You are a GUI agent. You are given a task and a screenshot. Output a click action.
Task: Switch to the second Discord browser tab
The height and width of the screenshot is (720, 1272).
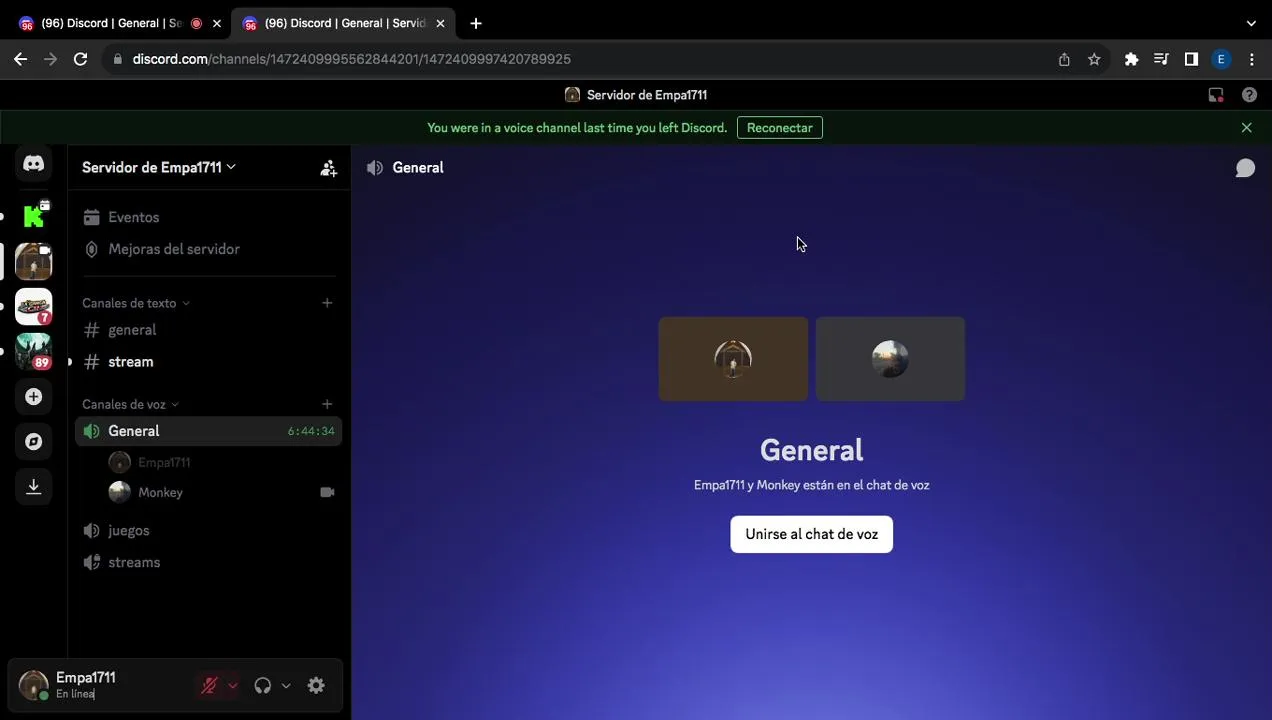click(342, 23)
